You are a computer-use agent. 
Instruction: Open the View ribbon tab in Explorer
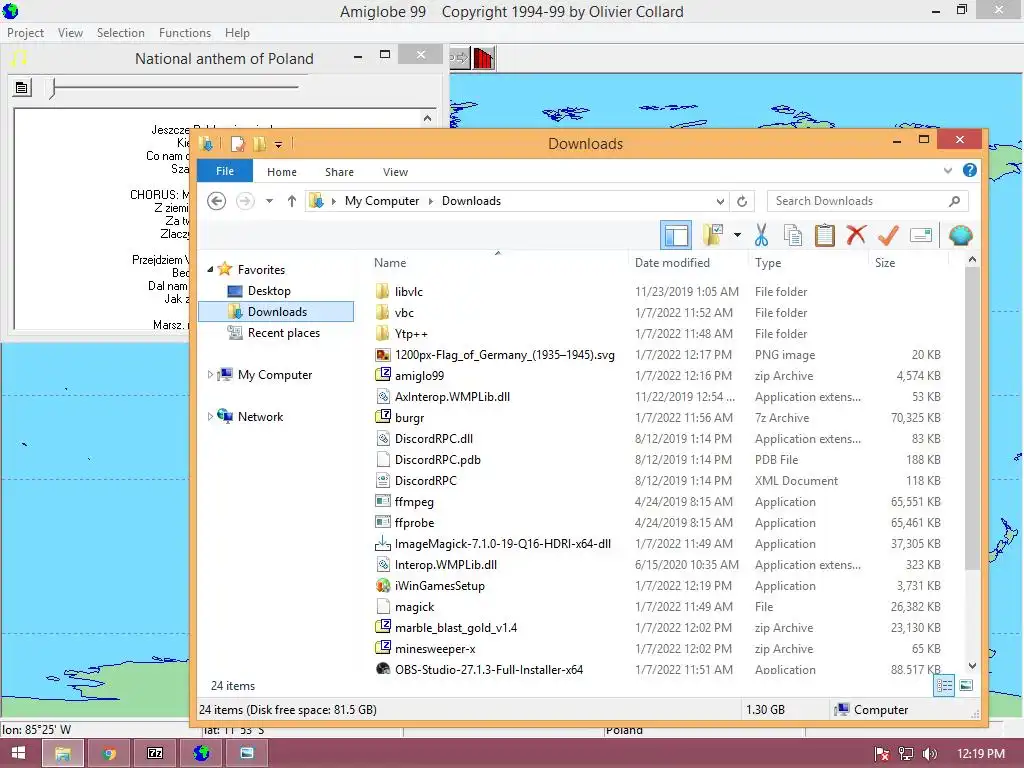coord(395,172)
